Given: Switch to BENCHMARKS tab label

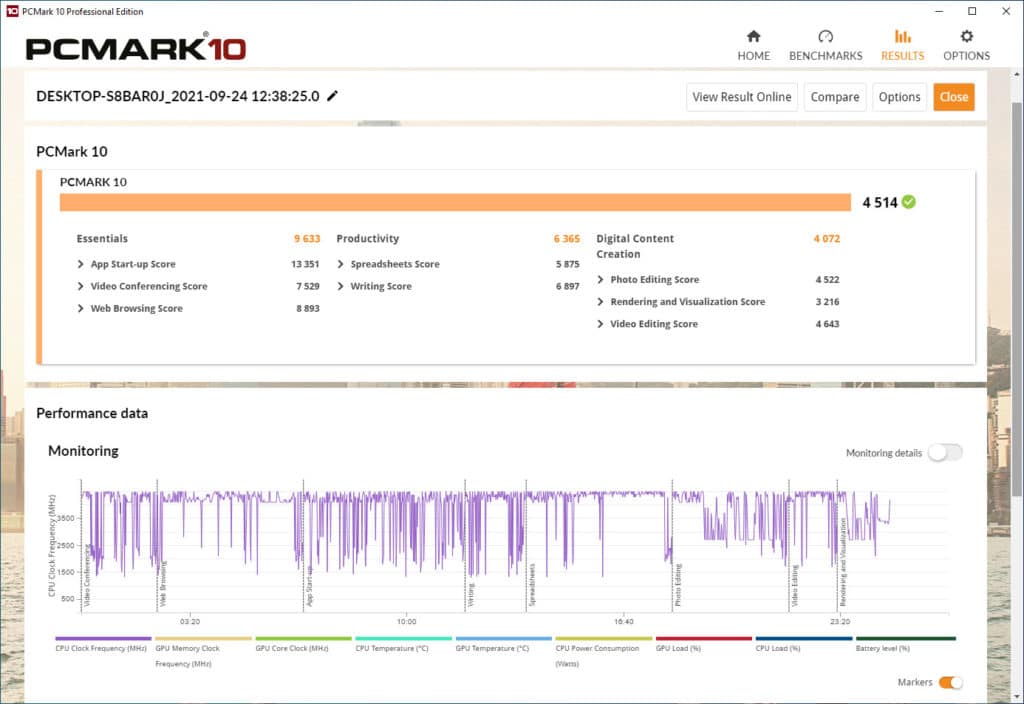Looking at the screenshot, I should click(x=825, y=56).
